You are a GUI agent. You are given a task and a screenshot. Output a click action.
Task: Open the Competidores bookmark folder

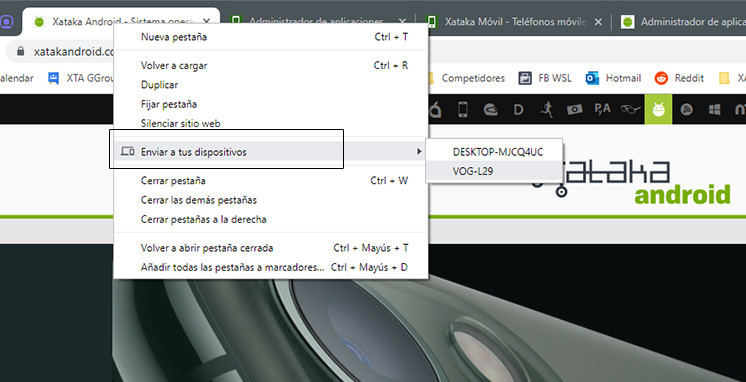467,78
